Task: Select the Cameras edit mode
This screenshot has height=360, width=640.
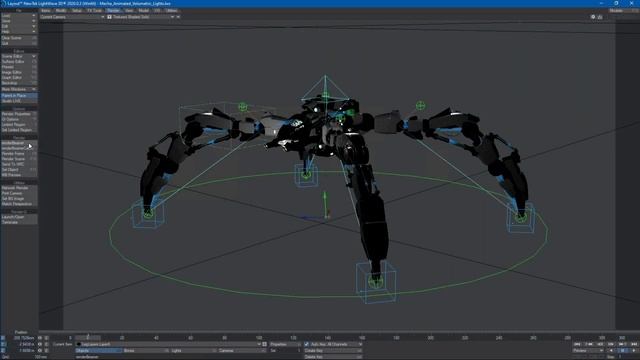Action: [242, 351]
